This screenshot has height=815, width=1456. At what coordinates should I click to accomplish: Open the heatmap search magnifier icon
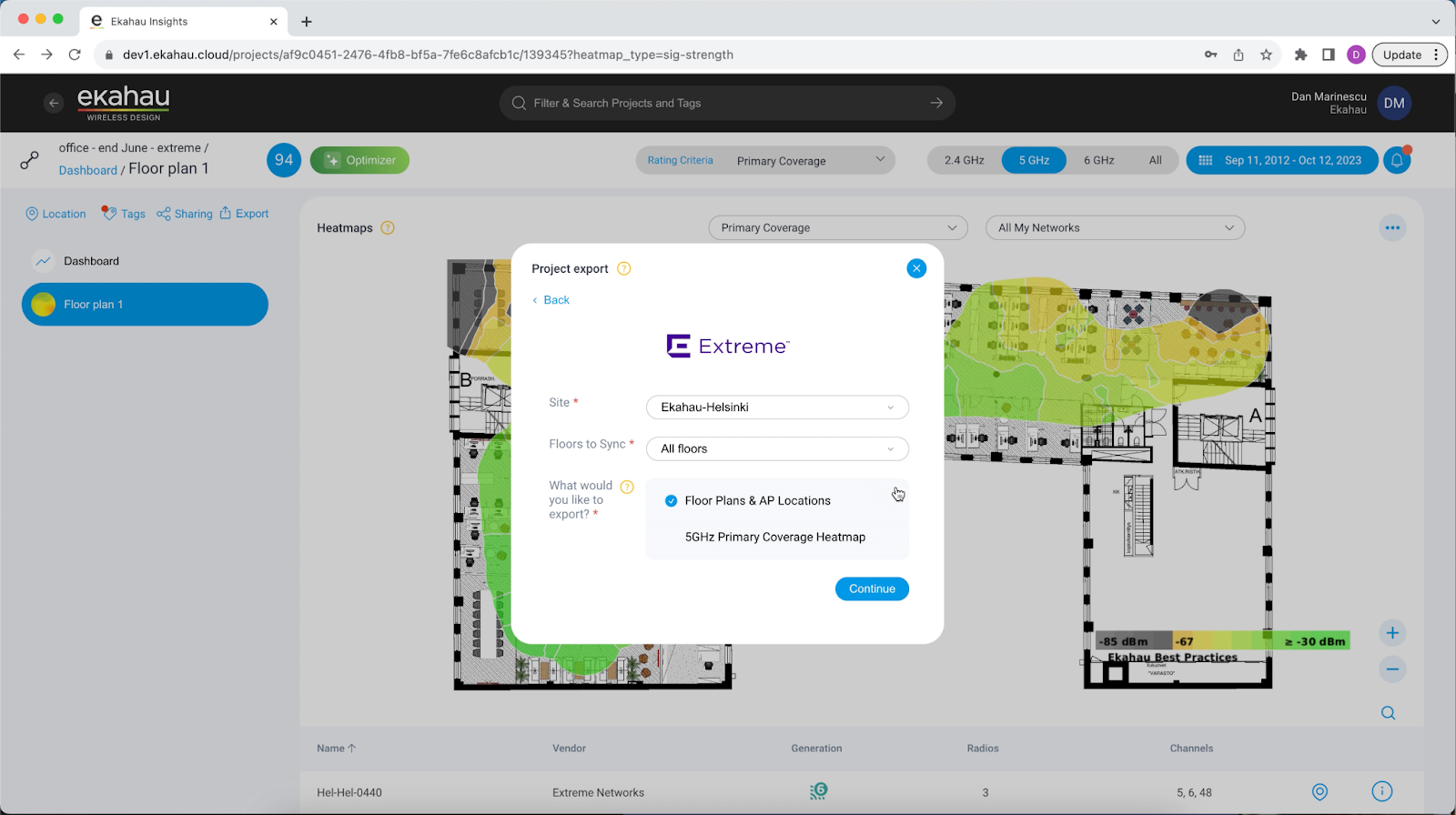tap(1388, 713)
